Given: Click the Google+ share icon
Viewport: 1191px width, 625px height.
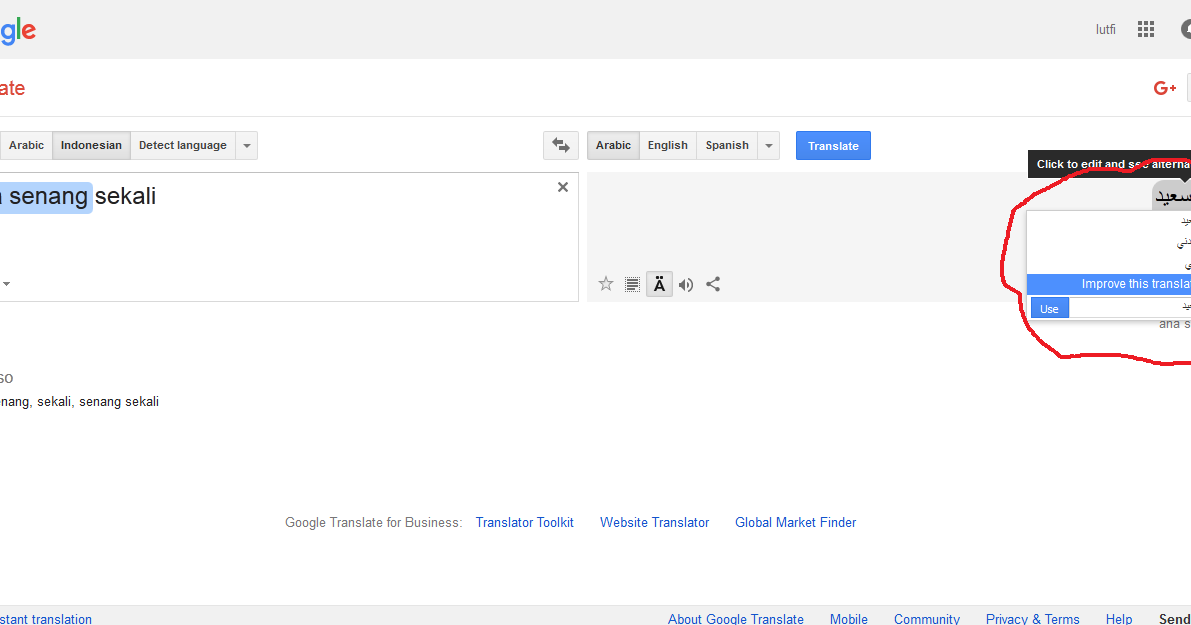Looking at the screenshot, I should (1164, 88).
